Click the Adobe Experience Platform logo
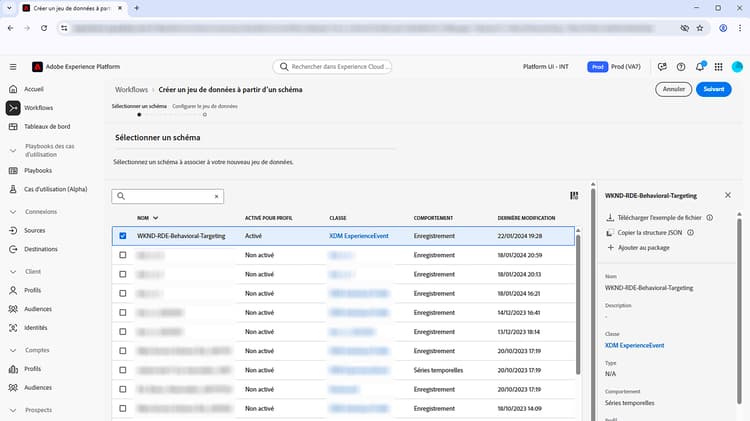Viewport: 750px width, 421px height. coord(37,66)
